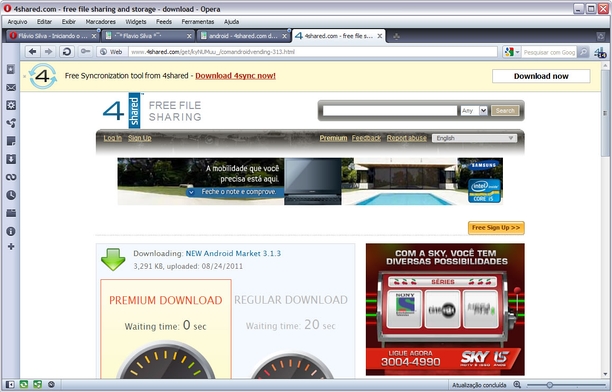Focus the 4shared search input field

click(x=390, y=111)
